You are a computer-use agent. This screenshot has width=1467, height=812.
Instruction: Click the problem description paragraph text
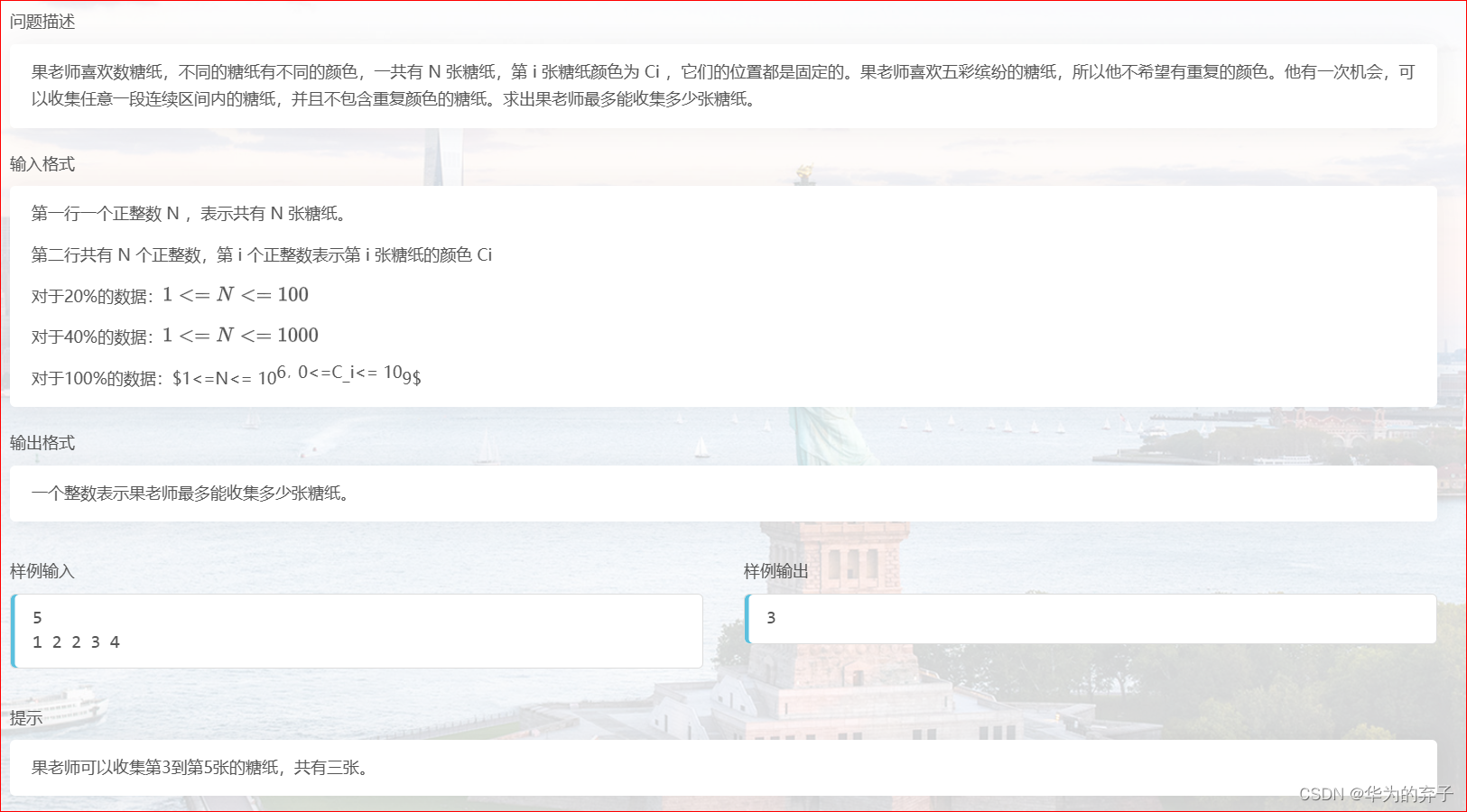722,85
